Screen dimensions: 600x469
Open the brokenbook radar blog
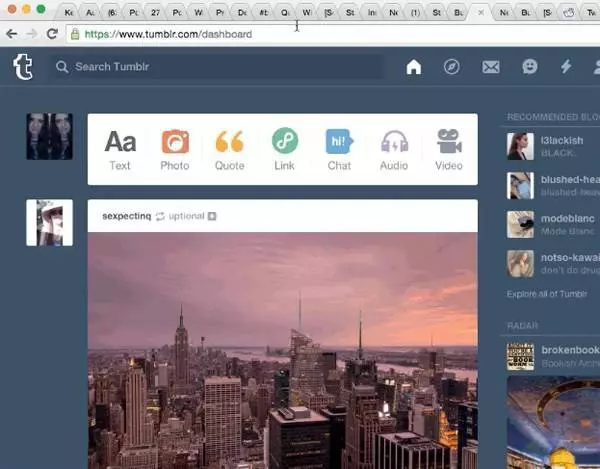click(x=571, y=350)
